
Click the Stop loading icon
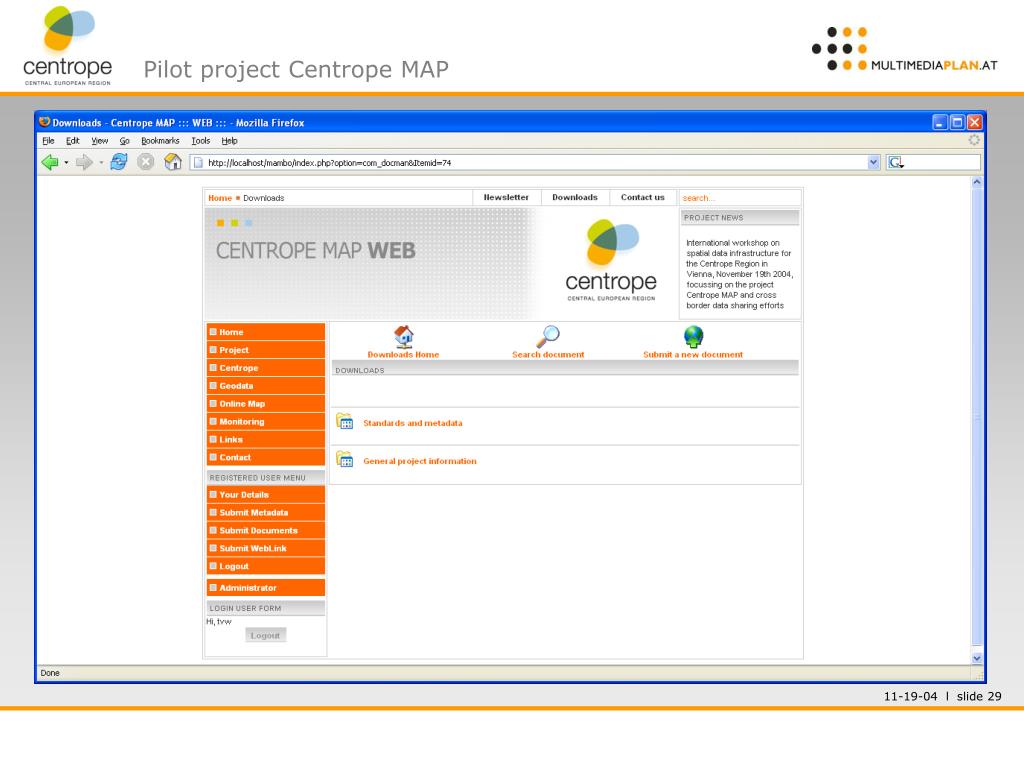146,162
